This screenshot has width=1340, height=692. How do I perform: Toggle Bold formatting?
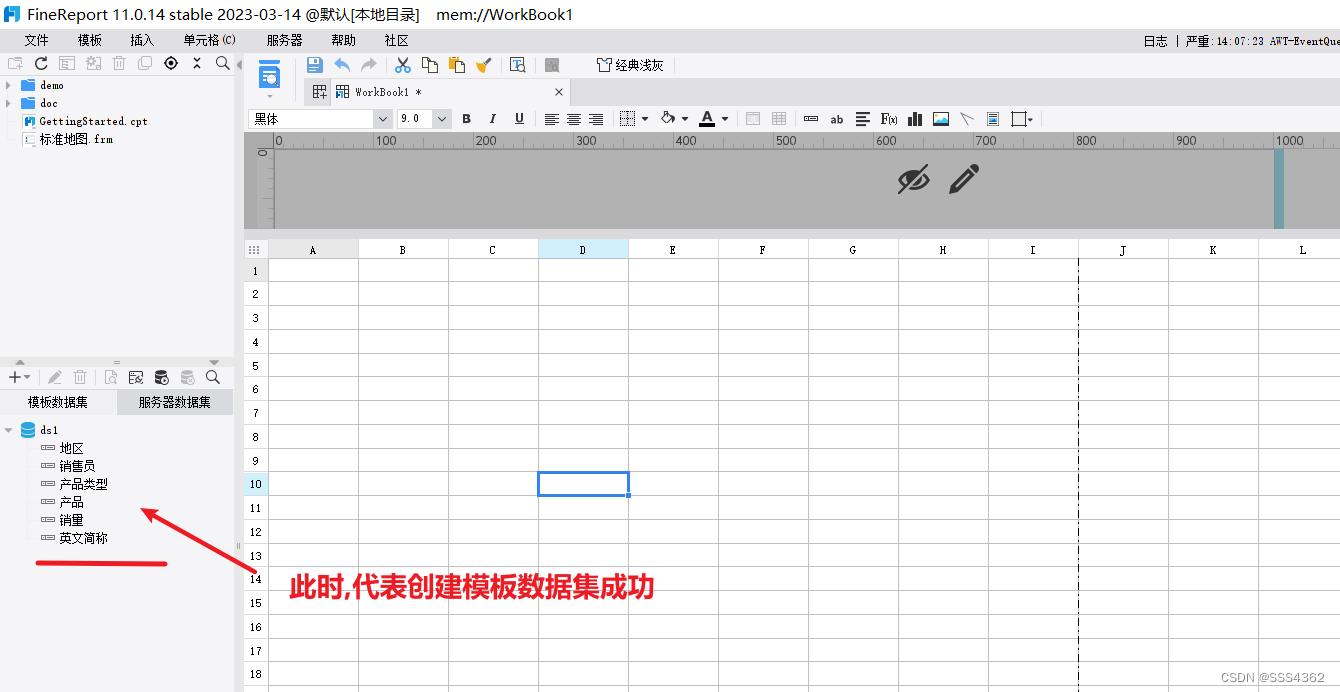(x=466, y=119)
